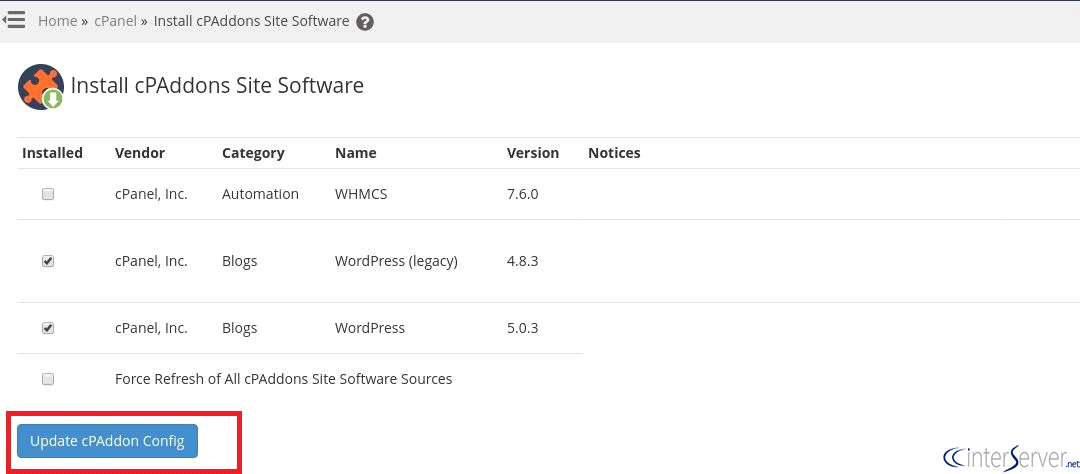Select the Installed column header
The image size is (1080, 474).
[x=52, y=153]
